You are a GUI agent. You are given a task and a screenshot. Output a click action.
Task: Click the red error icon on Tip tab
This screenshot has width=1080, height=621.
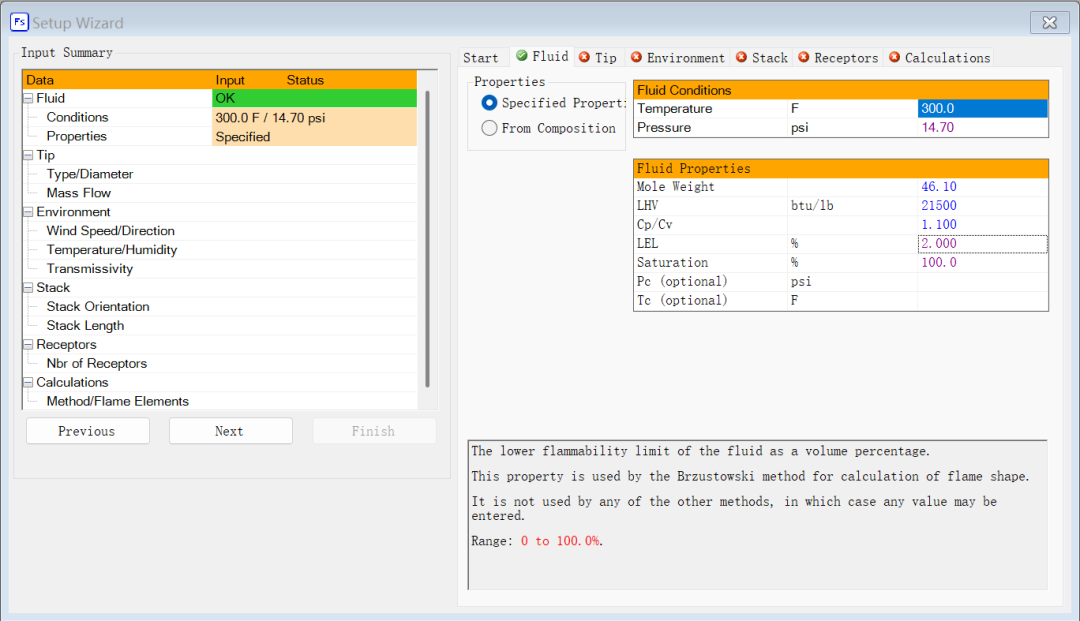click(584, 57)
